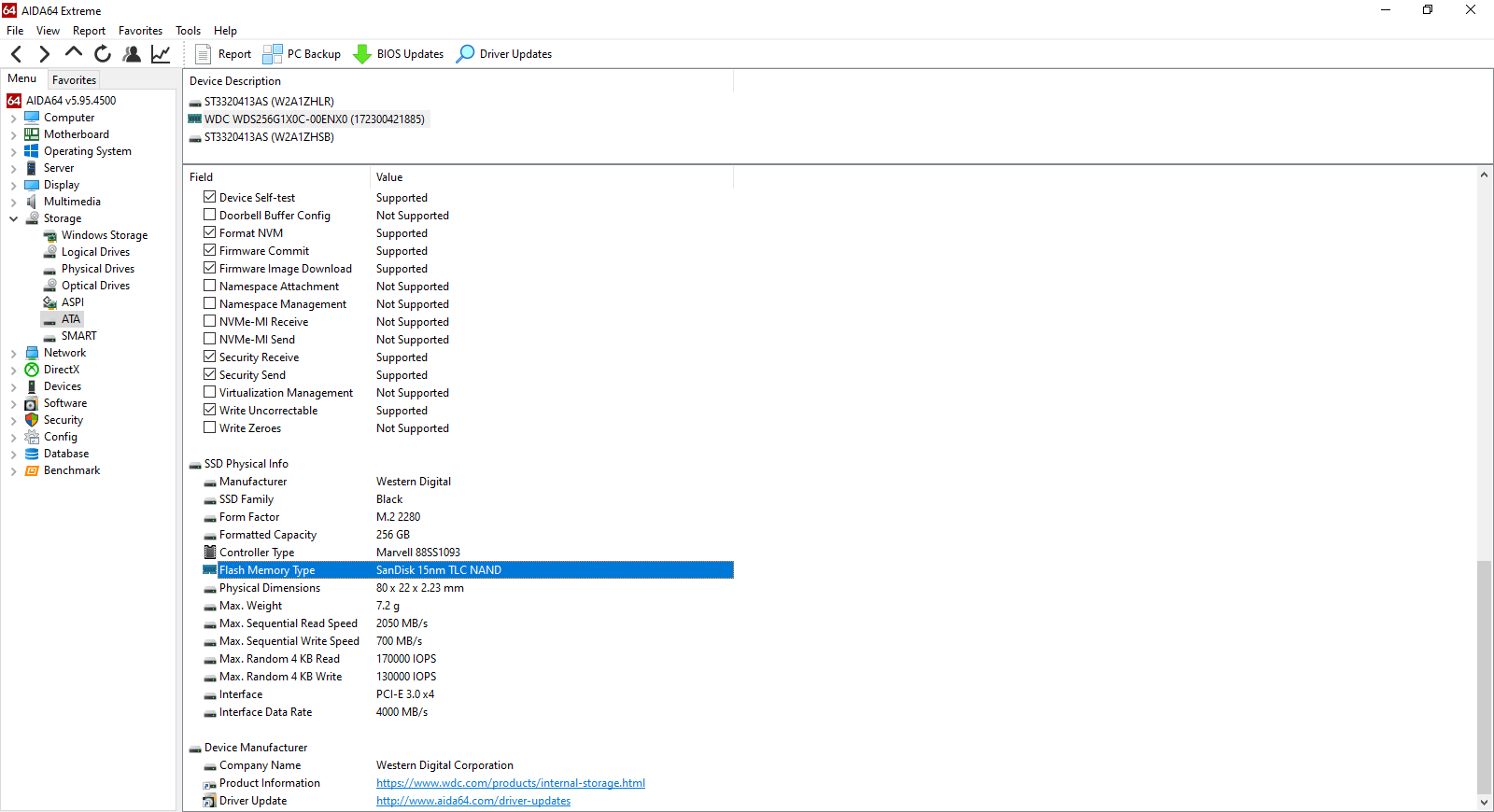The height and width of the screenshot is (812, 1494).
Task: Expand the Software tree node
Action: point(13,404)
